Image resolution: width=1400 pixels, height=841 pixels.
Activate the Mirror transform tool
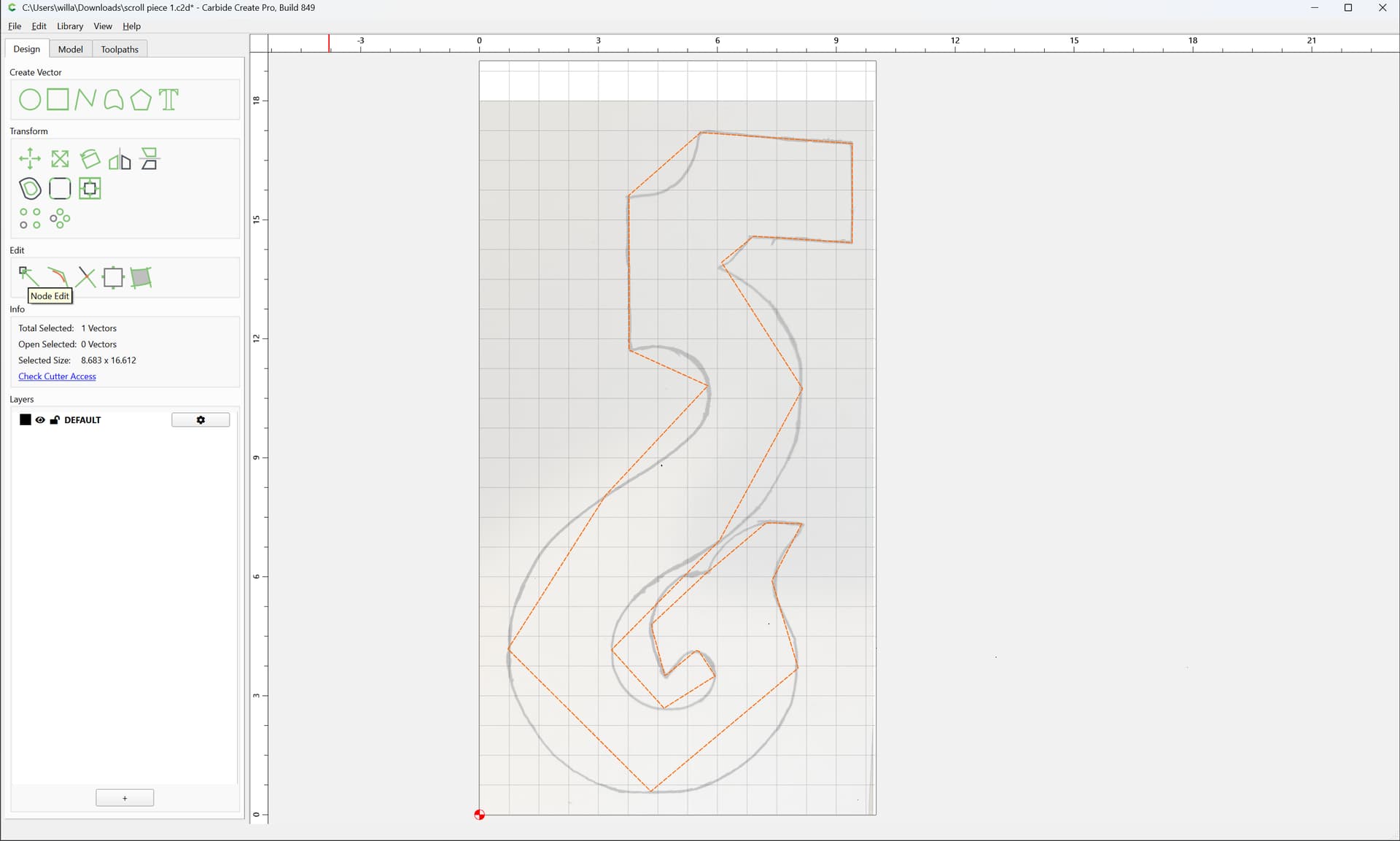coord(120,158)
